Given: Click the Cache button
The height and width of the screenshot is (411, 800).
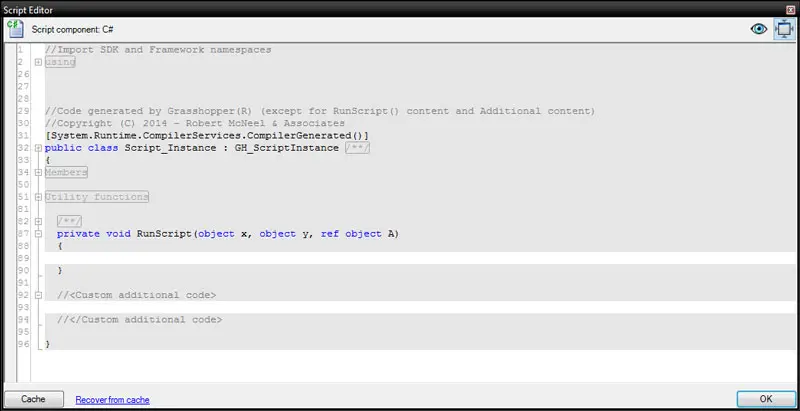Looking at the screenshot, I should coord(34,399).
